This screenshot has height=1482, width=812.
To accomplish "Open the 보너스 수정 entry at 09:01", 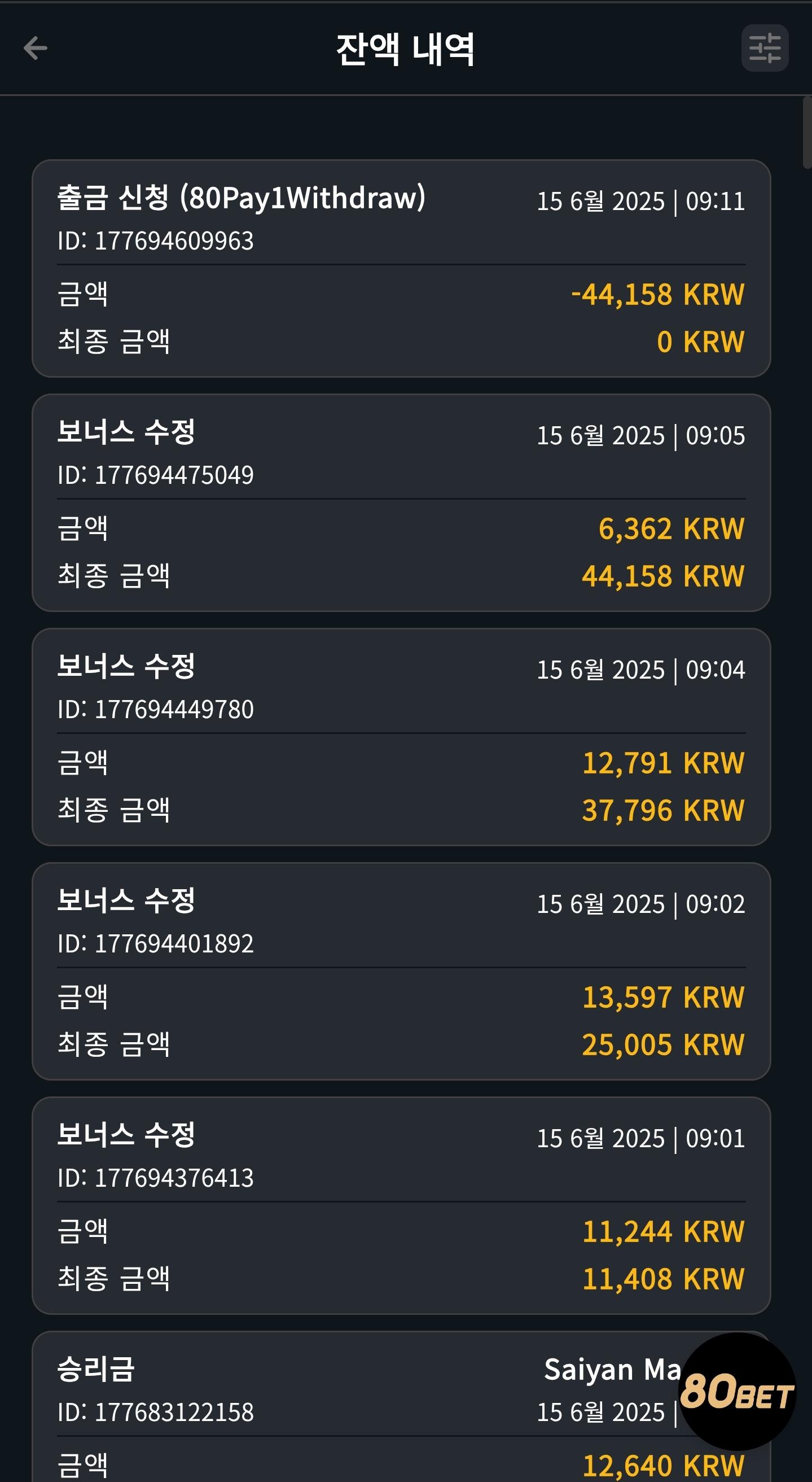I will tap(401, 1205).
